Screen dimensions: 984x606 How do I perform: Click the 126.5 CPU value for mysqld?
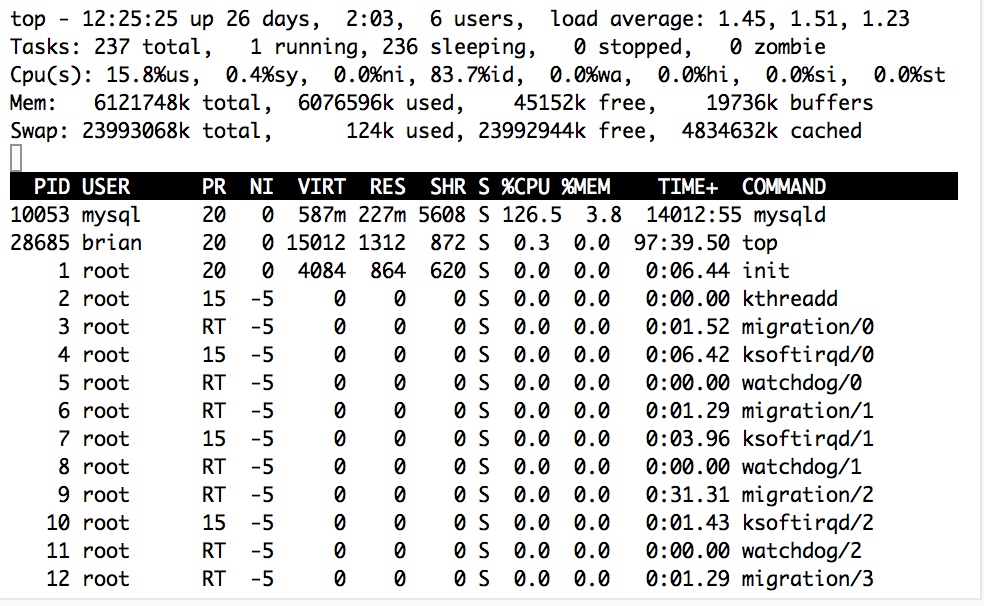tap(531, 215)
